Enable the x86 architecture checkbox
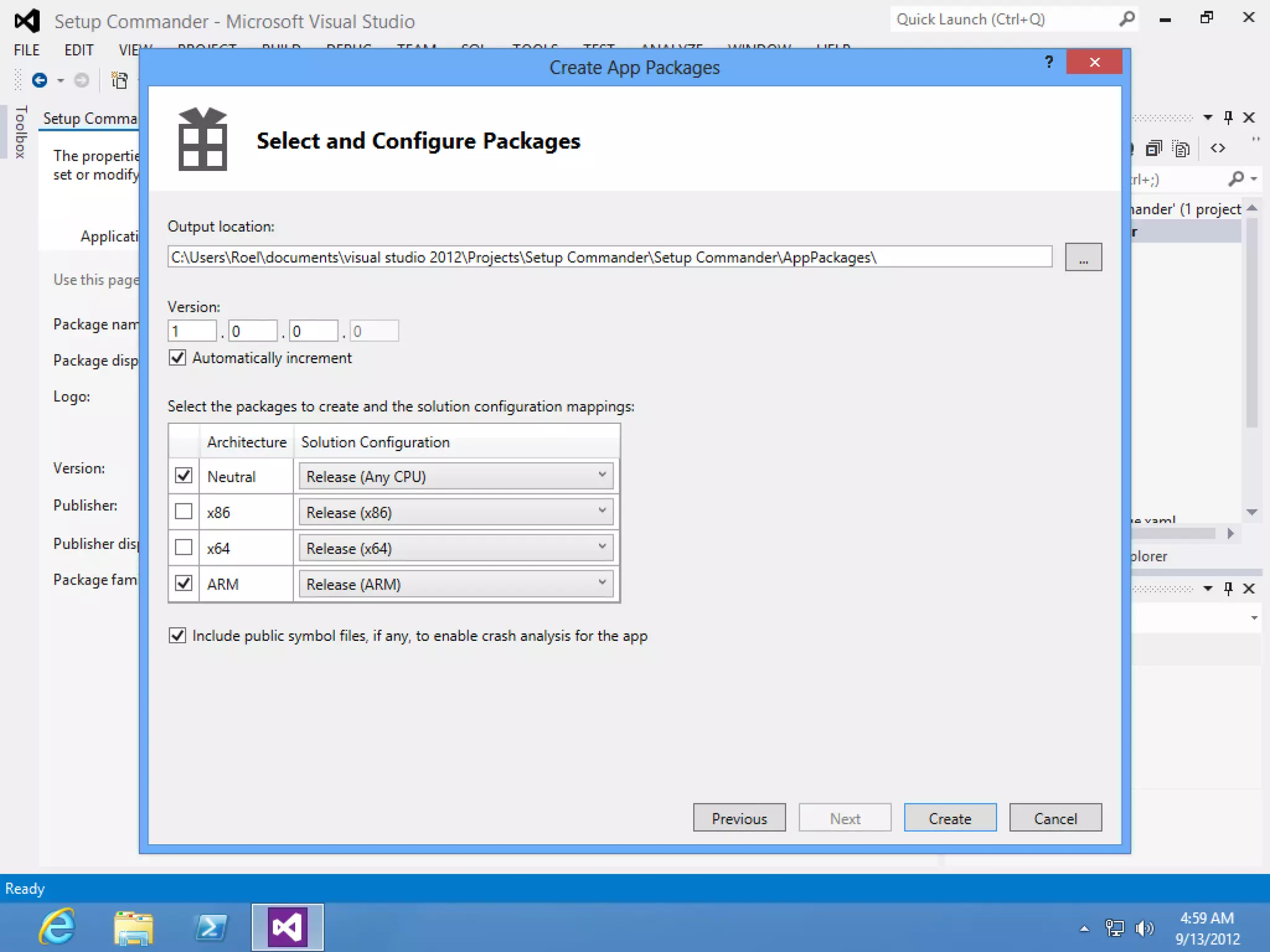 (184, 511)
